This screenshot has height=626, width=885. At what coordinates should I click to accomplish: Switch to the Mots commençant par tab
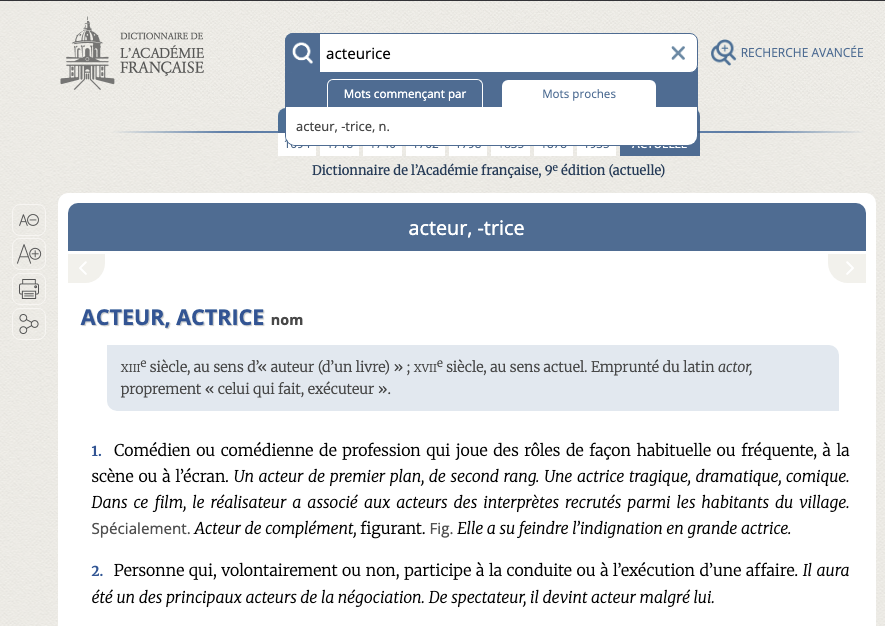[405, 94]
